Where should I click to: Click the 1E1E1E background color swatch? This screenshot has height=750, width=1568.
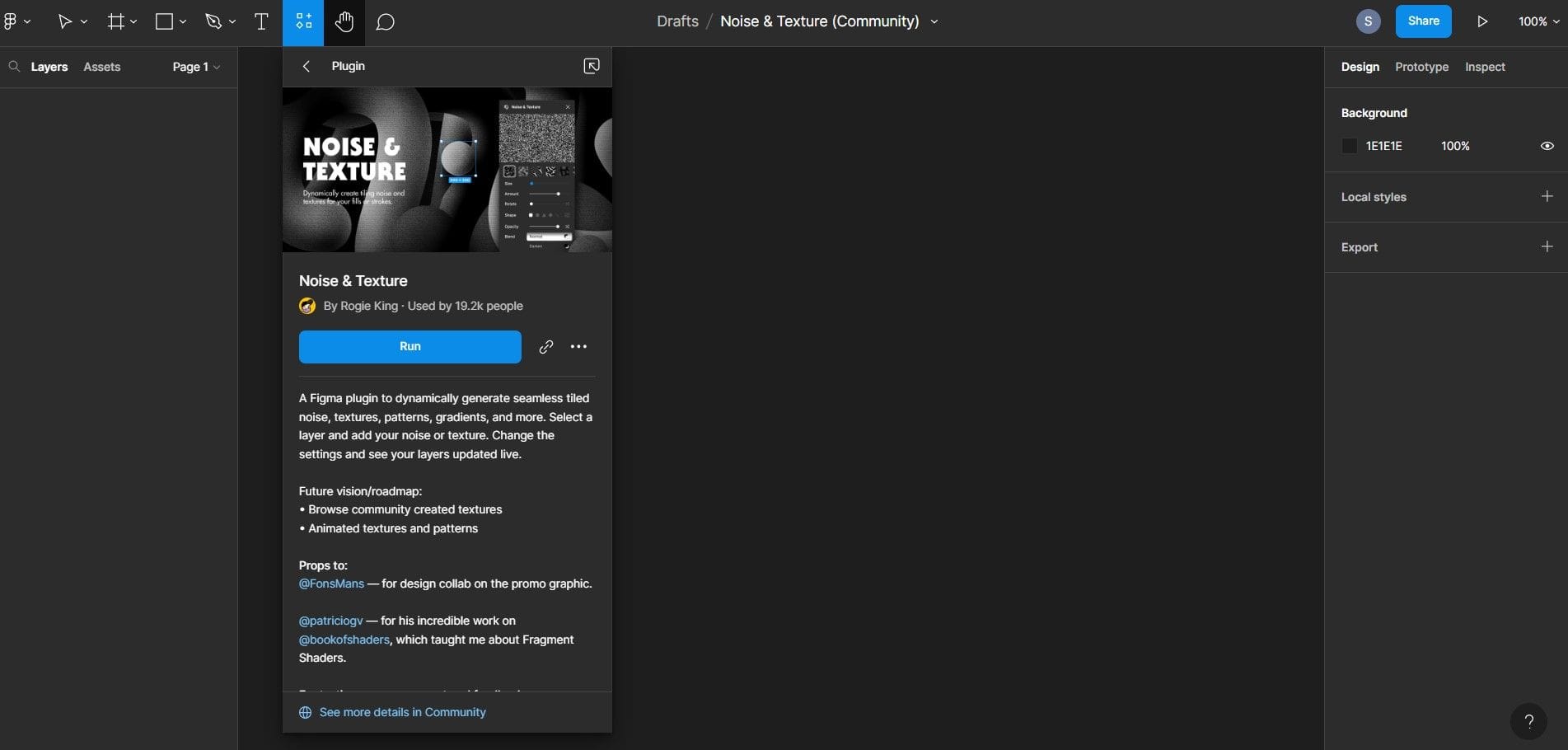click(1349, 145)
